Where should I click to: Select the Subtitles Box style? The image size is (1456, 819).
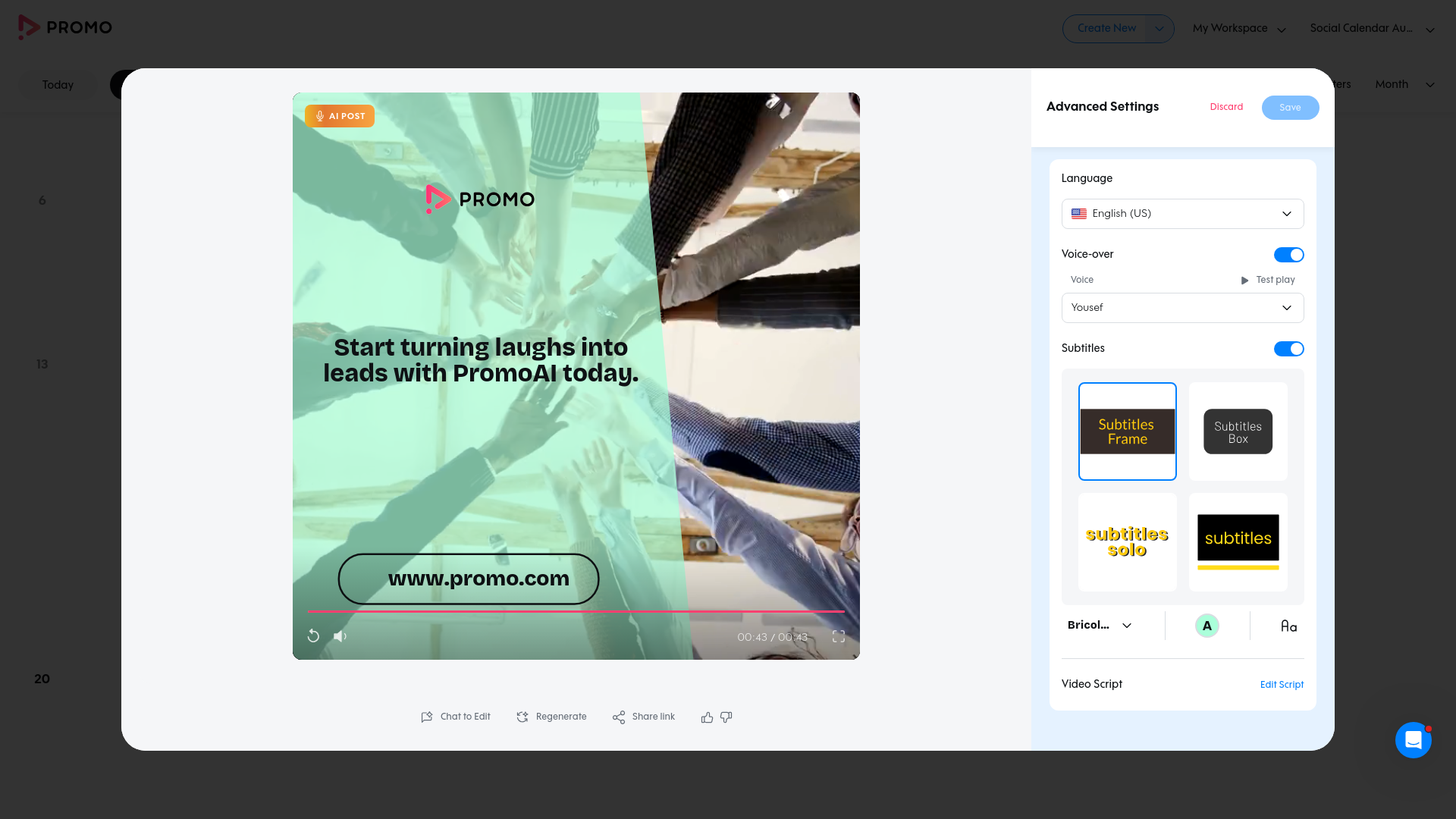click(1238, 431)
